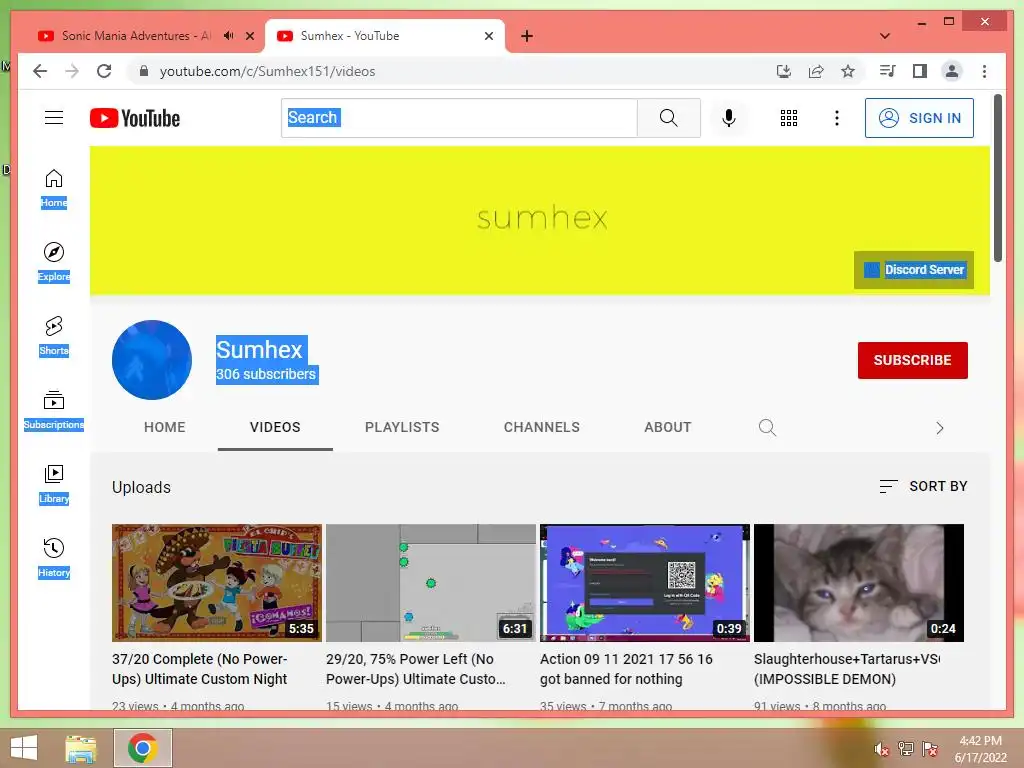Image resolution: width=1024 pixels, height=768 pixels.
Task: Open the Sort By dropdown
Action: [923, 487]
